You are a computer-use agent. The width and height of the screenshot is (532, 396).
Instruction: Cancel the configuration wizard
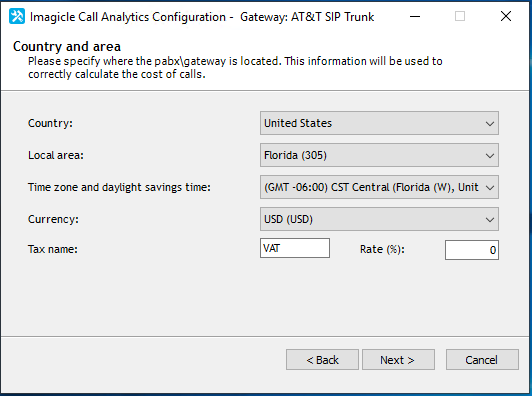pos(482,360)
